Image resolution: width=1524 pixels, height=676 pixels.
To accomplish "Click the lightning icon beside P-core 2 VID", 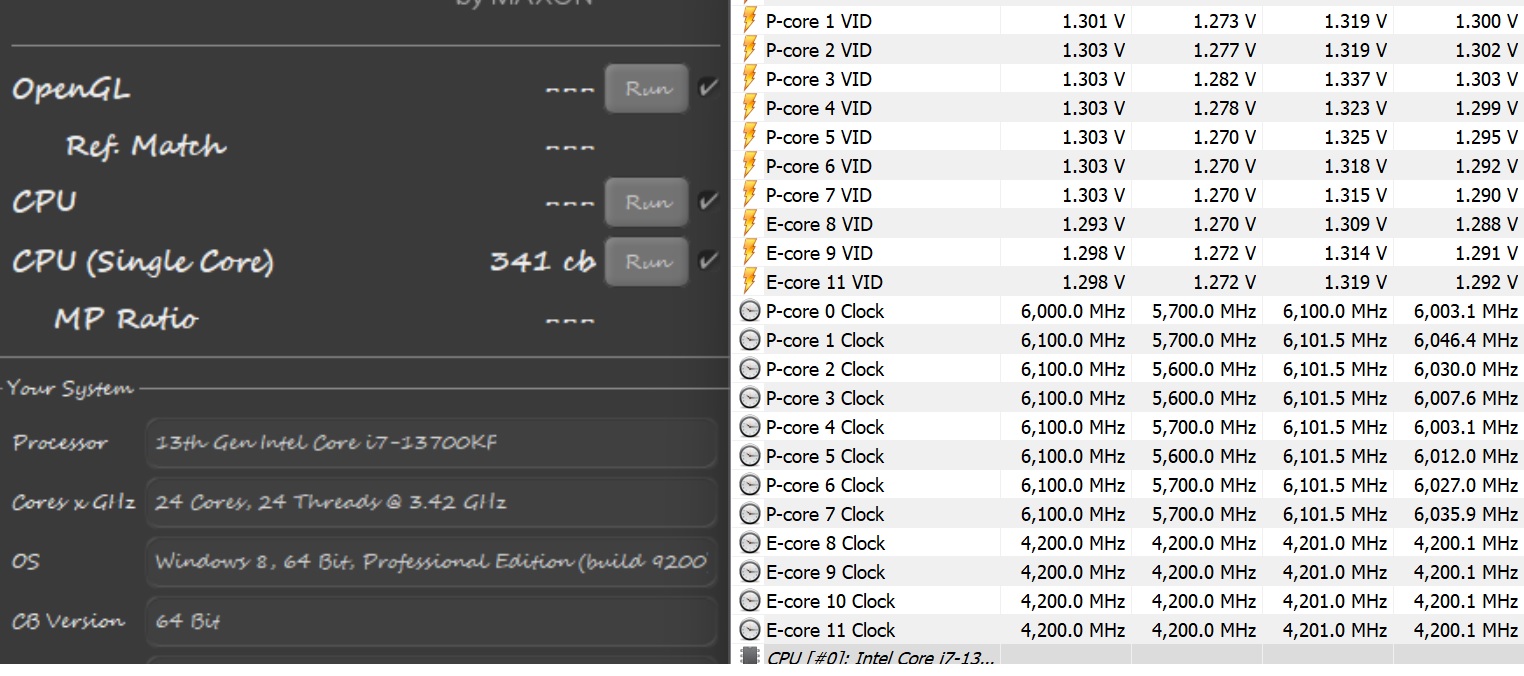I will point(749,50).
